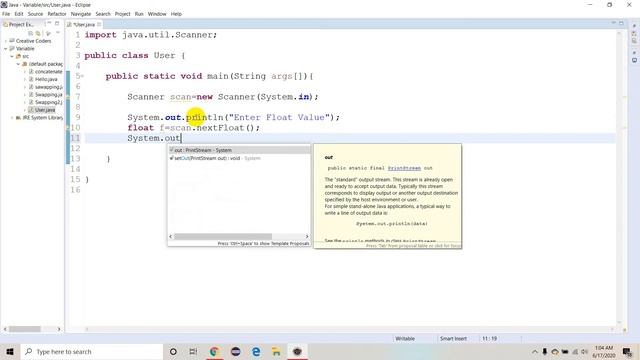This screenshot has height=360, width=640.
Task: Toggle Link with Editor in Project Explorer
Action: 38,33
